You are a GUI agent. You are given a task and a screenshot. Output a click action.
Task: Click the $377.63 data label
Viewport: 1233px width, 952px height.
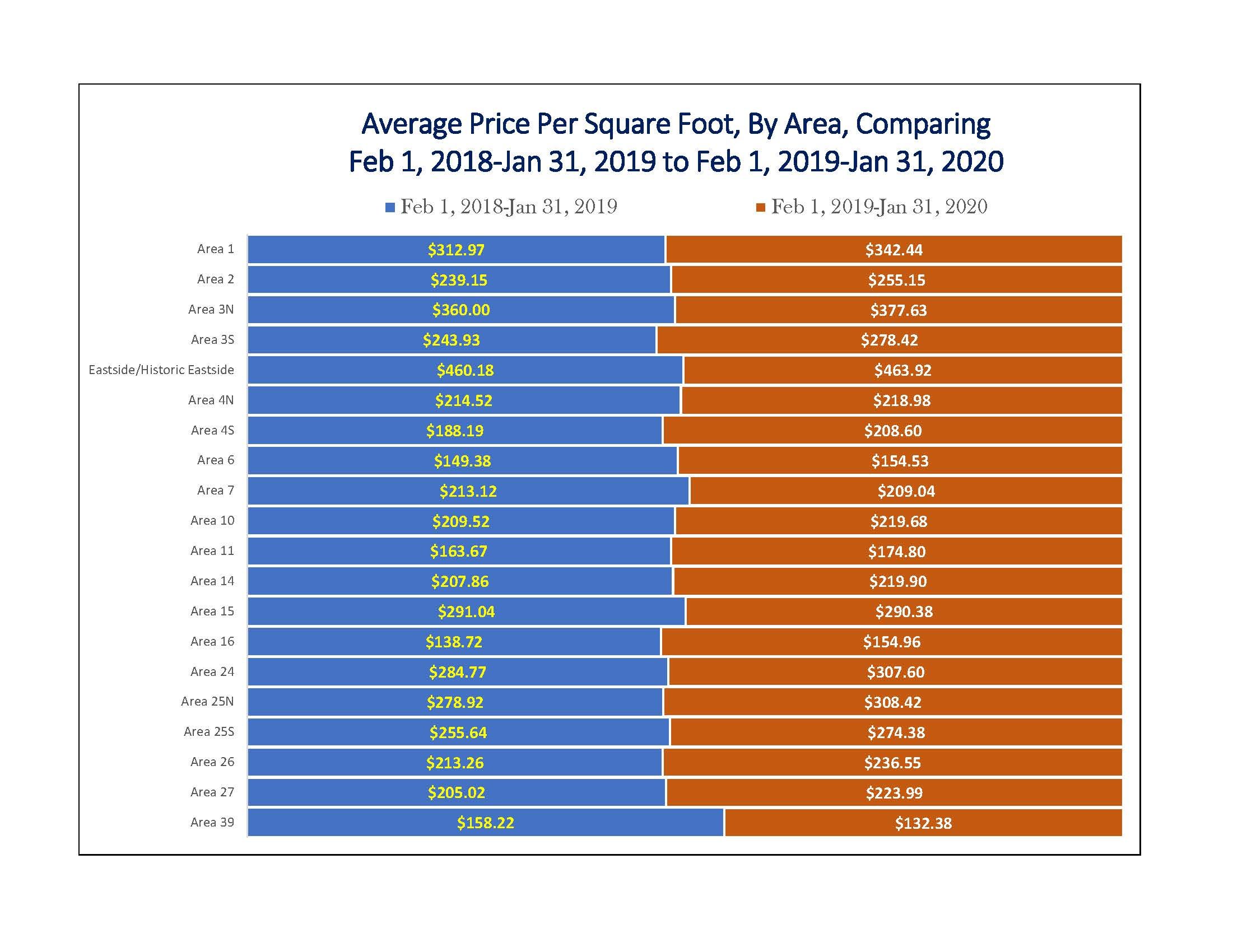(x=898, y=310)
